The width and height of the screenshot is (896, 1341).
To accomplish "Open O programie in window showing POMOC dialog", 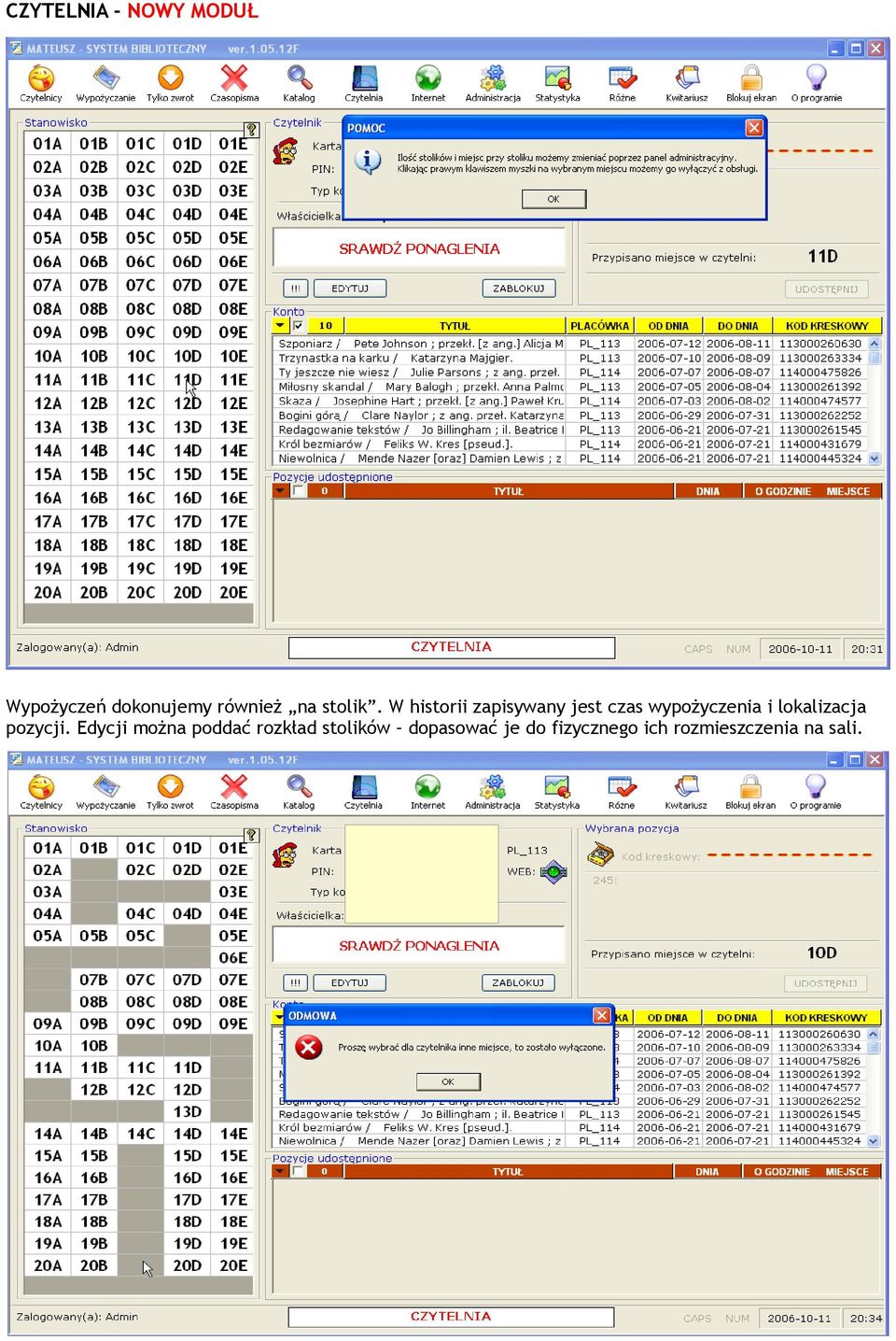I will coord(816,83).
